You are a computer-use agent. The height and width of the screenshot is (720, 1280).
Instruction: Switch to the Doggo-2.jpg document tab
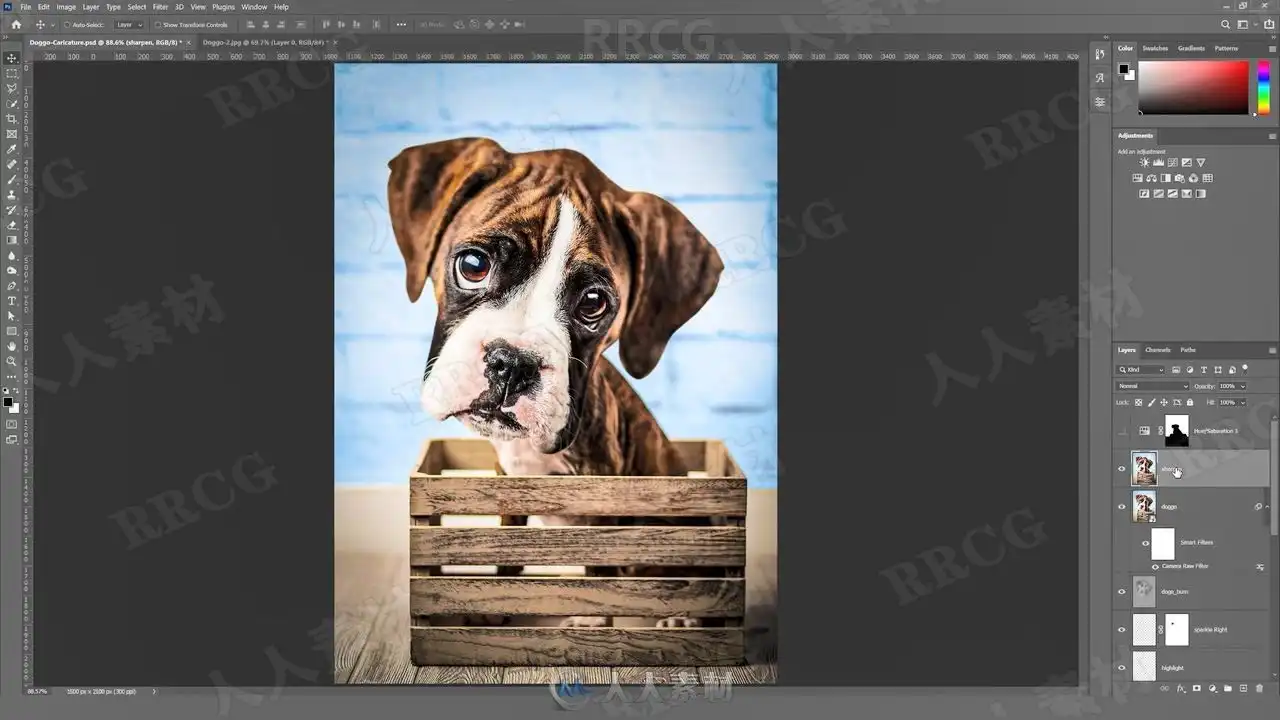[265, 42]
